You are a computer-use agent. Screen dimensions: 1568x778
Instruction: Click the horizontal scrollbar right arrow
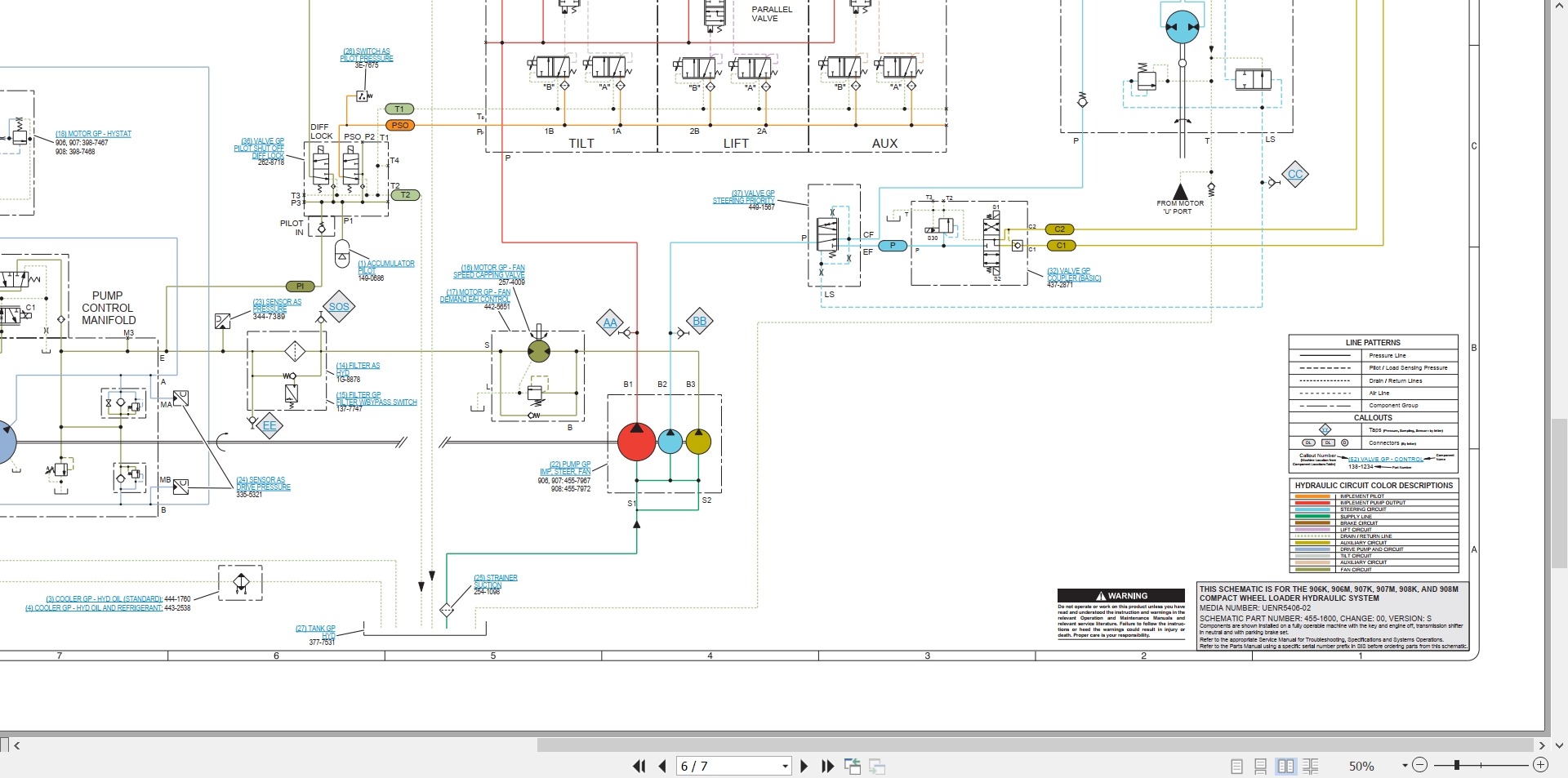coord(1542,745)
